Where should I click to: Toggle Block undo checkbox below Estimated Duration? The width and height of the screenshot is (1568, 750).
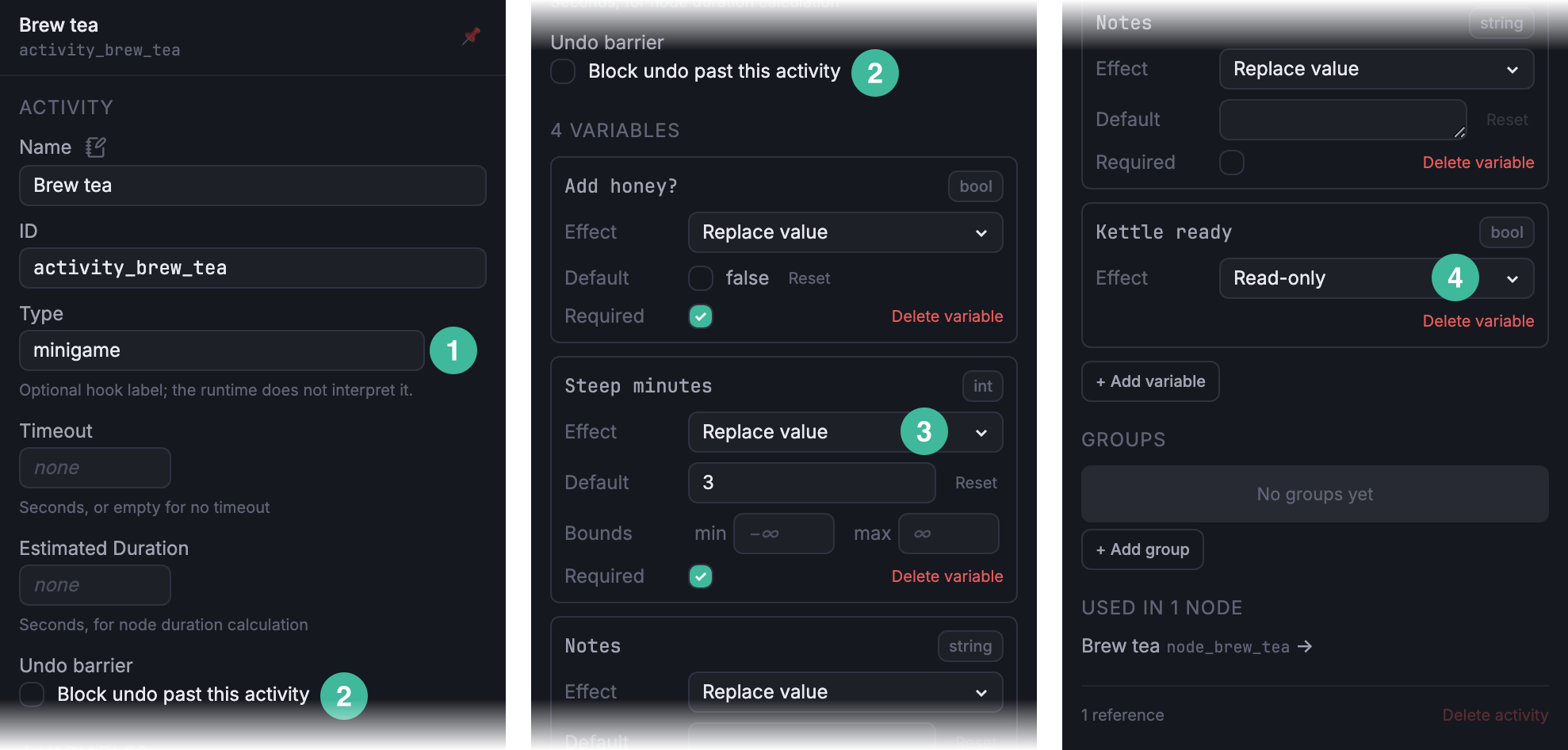[32, 695]
